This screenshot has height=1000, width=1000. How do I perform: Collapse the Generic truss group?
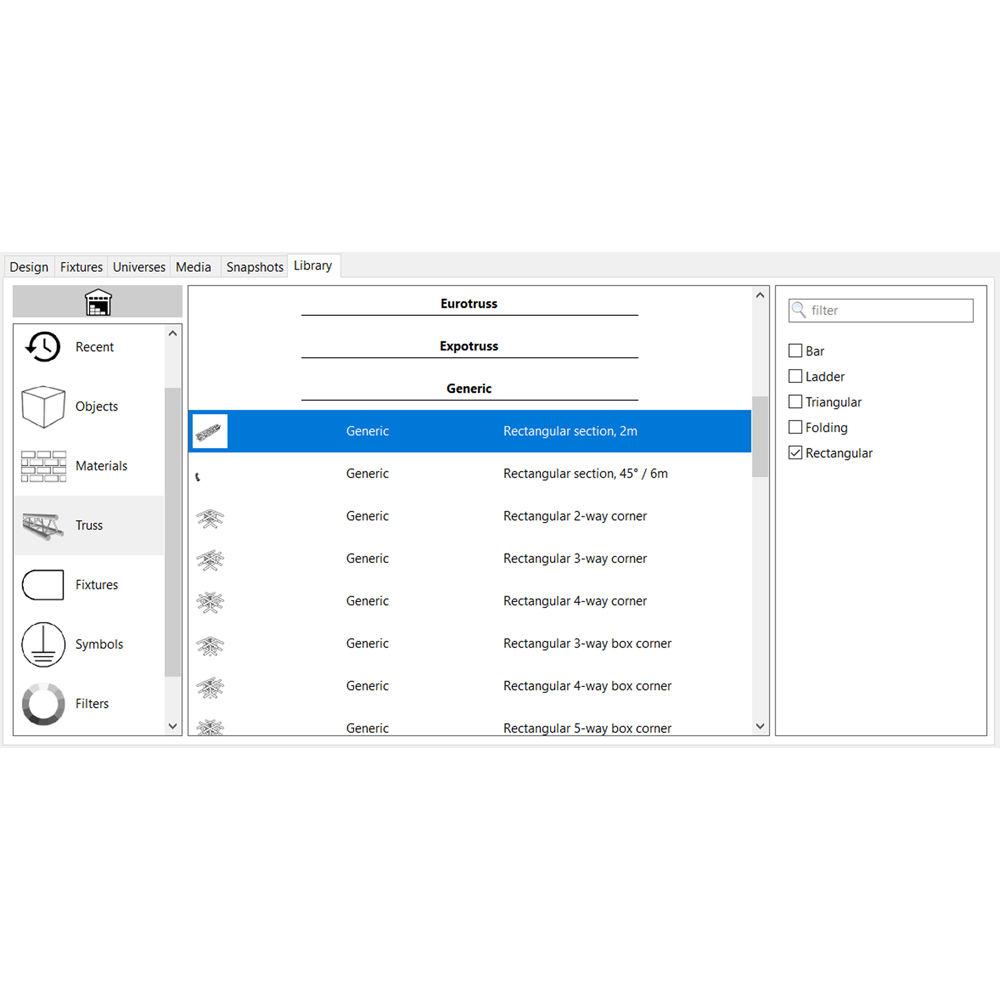coord(468,388)
